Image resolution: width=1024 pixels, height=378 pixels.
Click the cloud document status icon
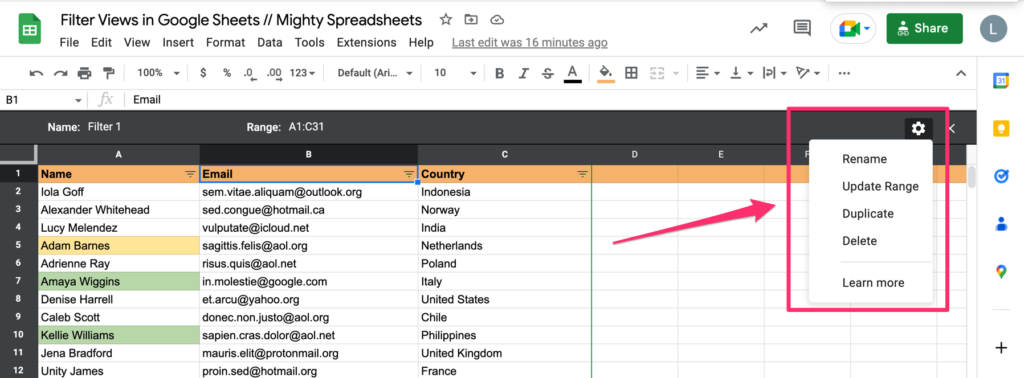(496, 20)
